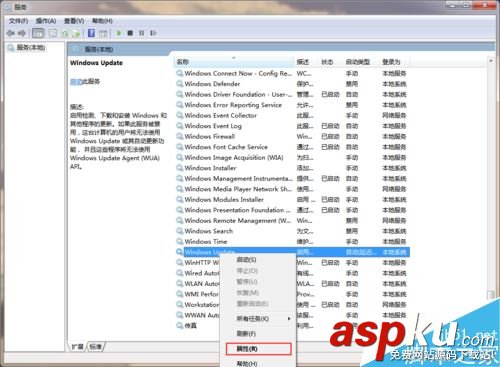
Task: Select 服务(本地) in the left tree pane
Action: tap(31, 48)
